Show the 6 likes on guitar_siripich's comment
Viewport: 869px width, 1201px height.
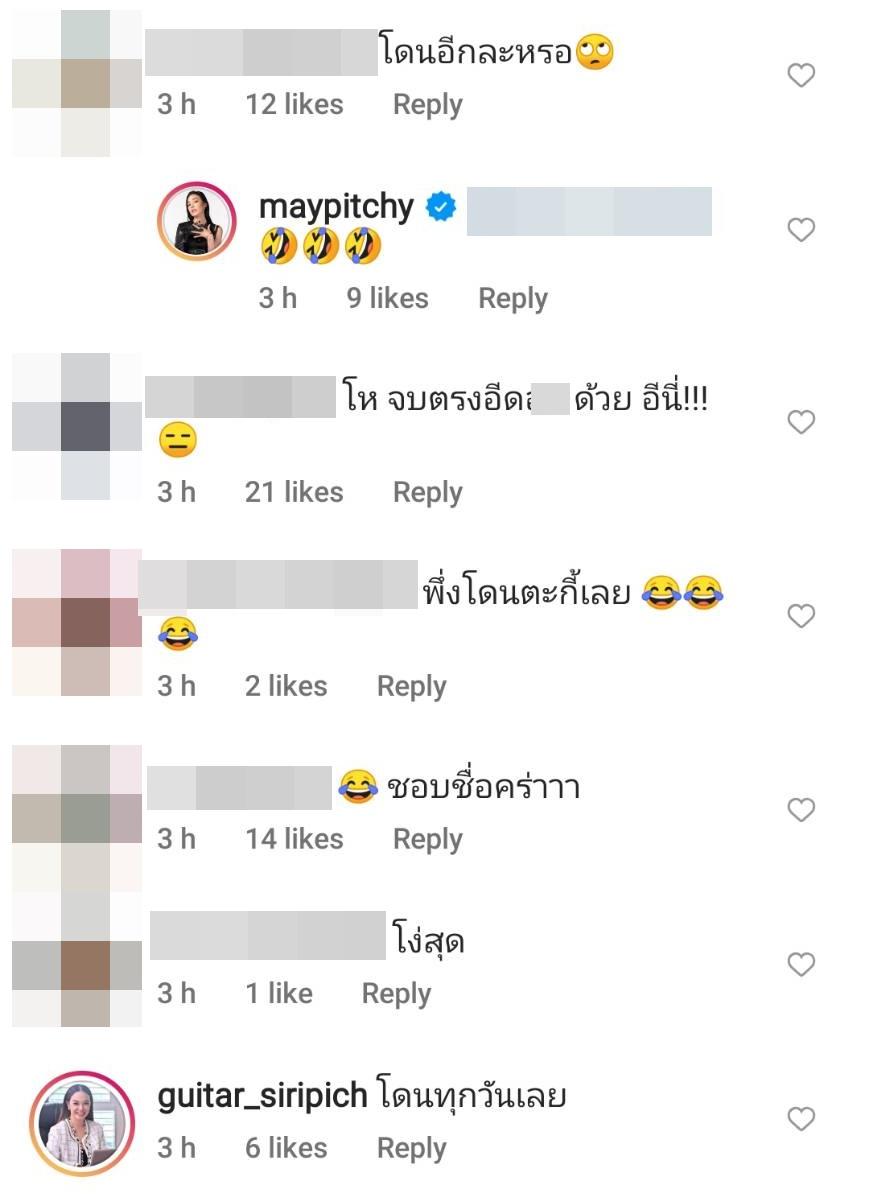tap(286, 1149)
